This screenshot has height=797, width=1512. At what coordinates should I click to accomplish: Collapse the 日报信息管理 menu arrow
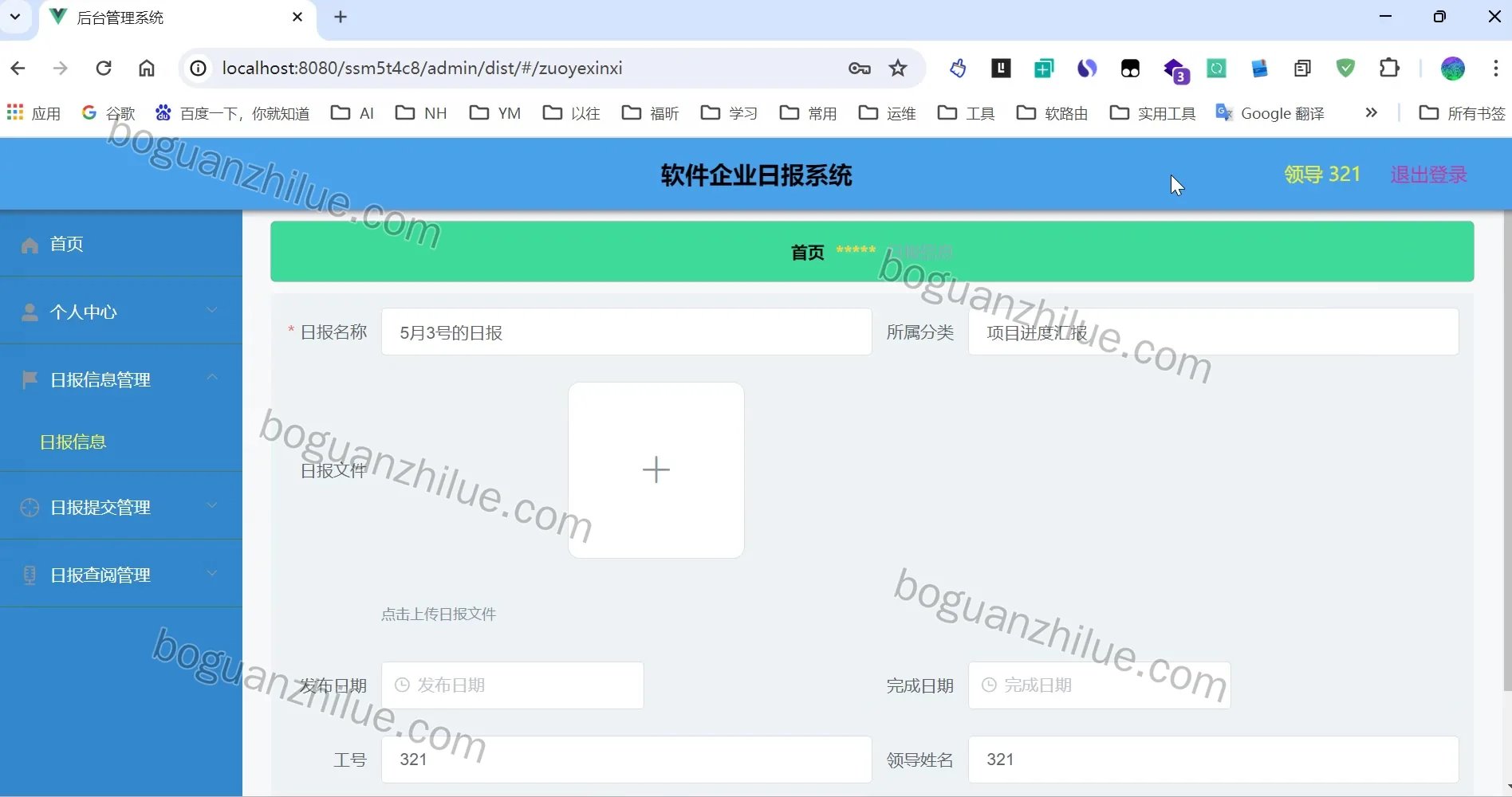coord(212,377)
